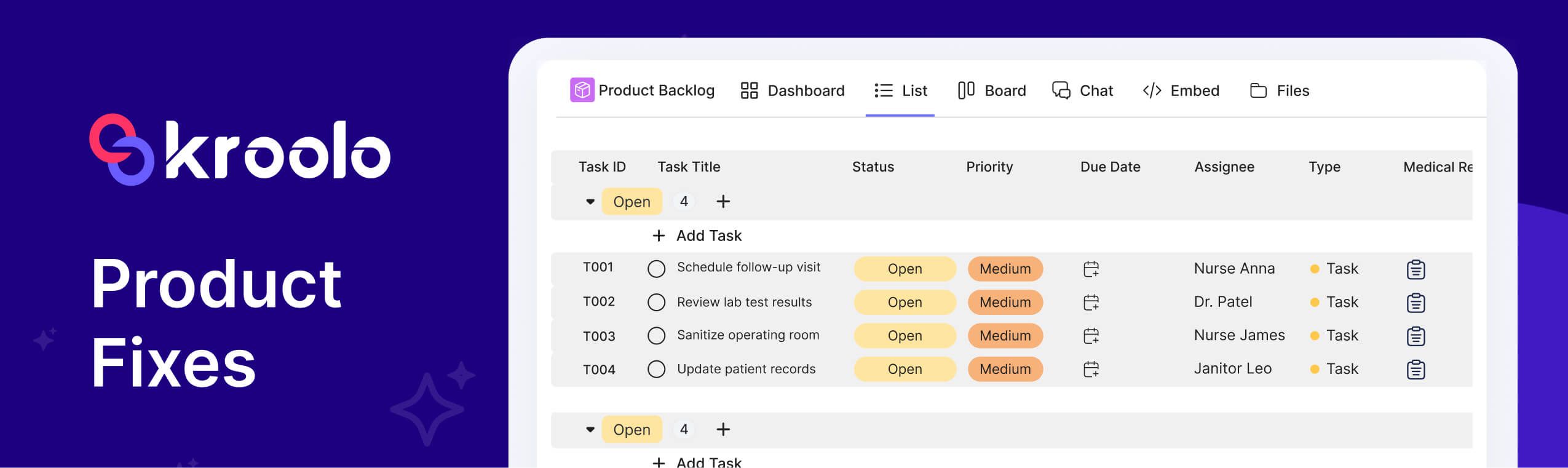Screen dimensions: 1568x468
Task: Click plus icon beside second Open group
Action: 723,429
